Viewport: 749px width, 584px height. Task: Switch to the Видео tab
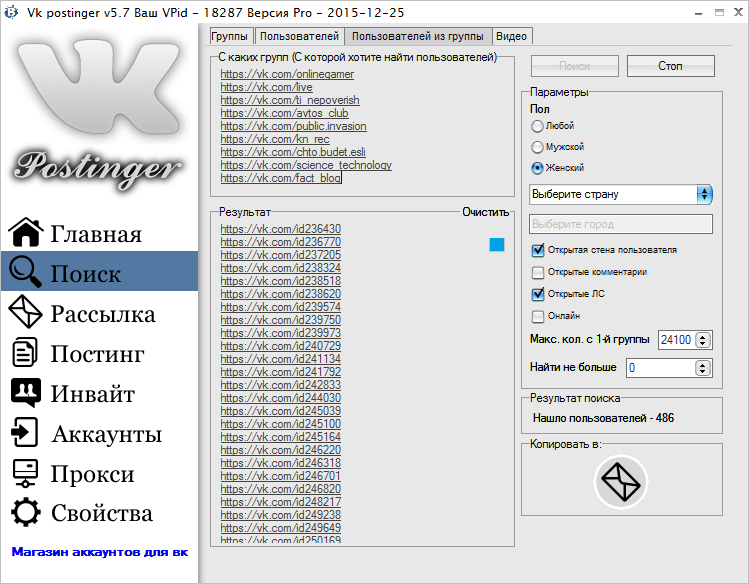(511, 36)
